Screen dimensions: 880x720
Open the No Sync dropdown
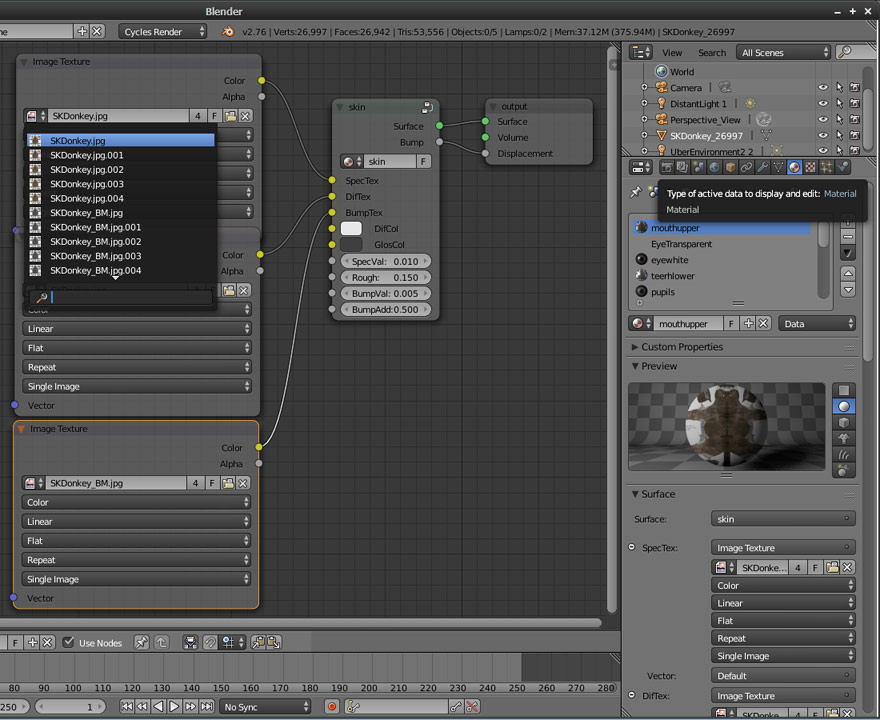(264, 707)
